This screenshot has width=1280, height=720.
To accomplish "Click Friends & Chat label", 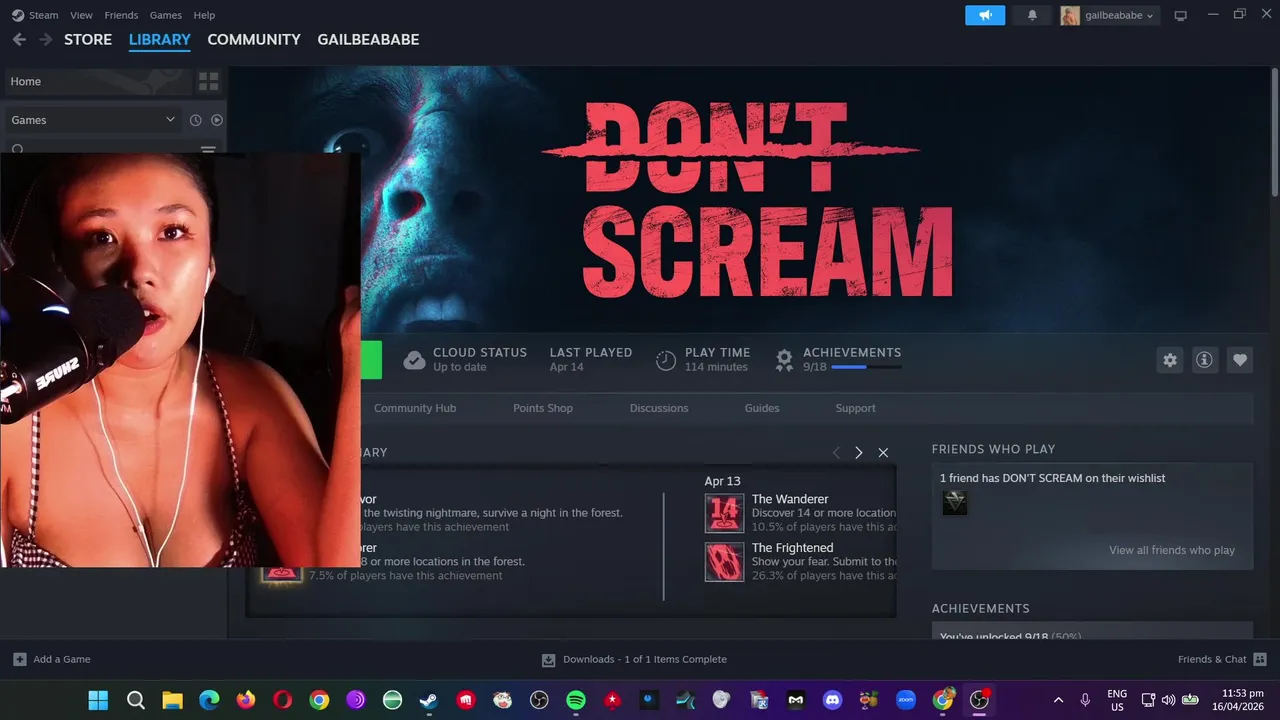I will pyautogui.click(x=1212, y=659).
